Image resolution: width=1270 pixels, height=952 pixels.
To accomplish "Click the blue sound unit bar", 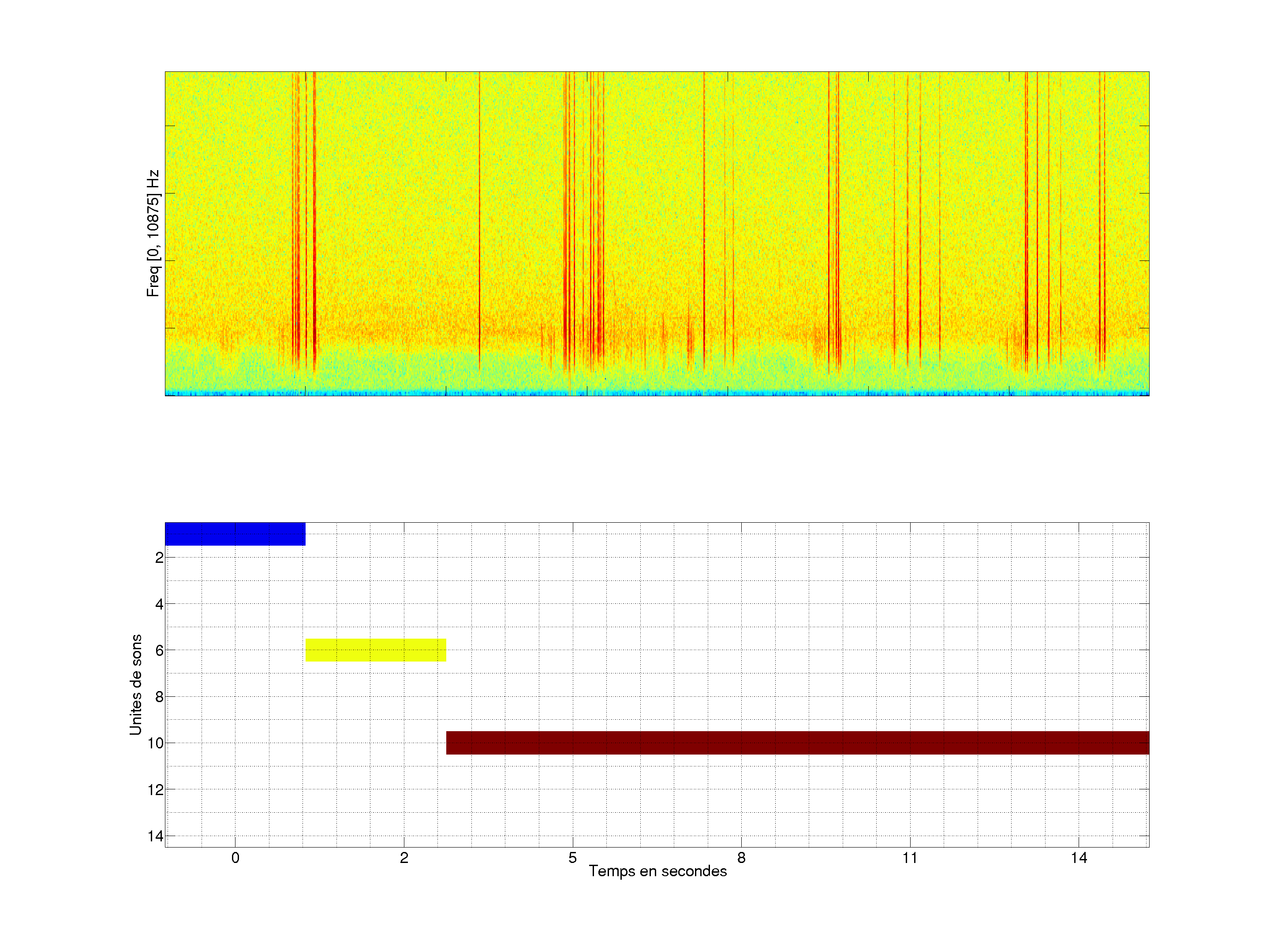I will tap(235, 534).
